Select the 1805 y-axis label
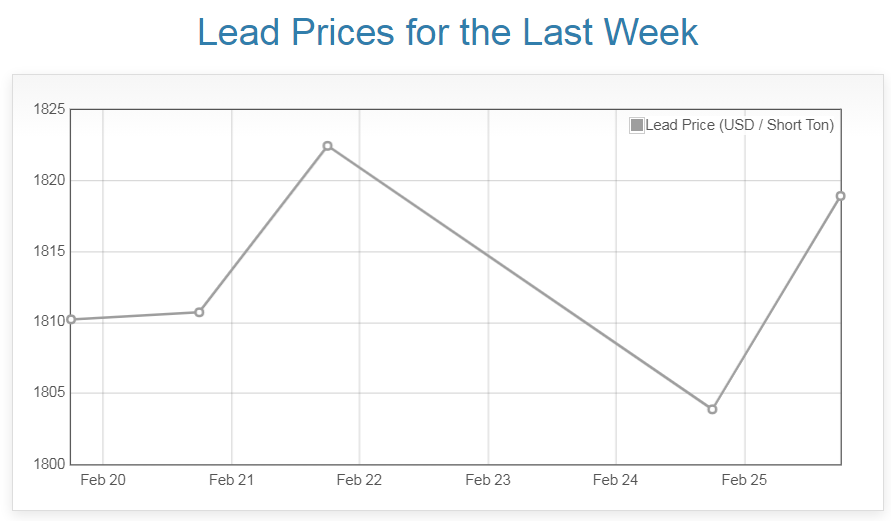Image resolution: width=891 pixels, height=521 pixels. pyautogui.click(x=49, y=393)
